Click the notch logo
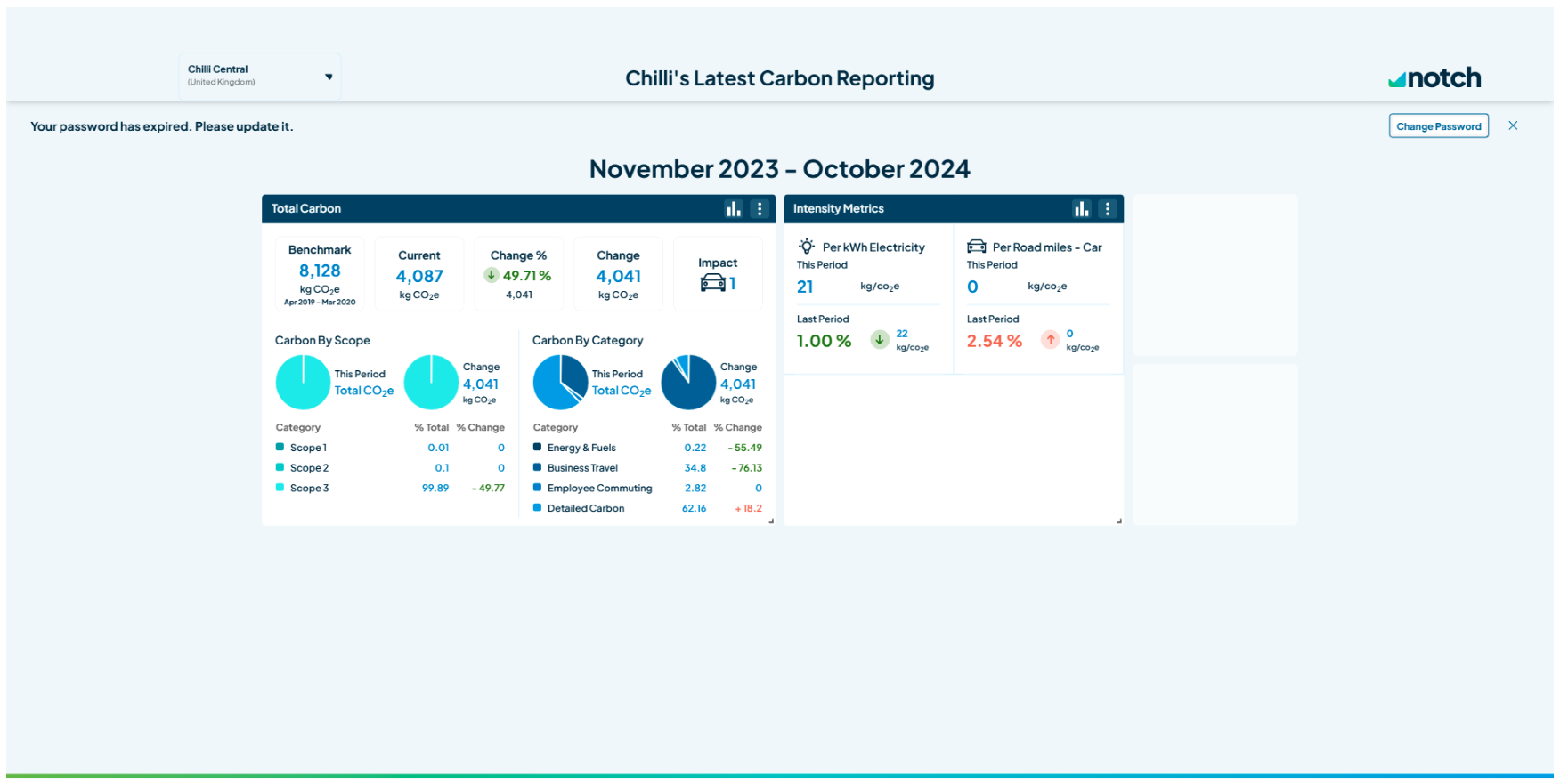Viewport: 1560px width, 784px height. point(1434,78)
